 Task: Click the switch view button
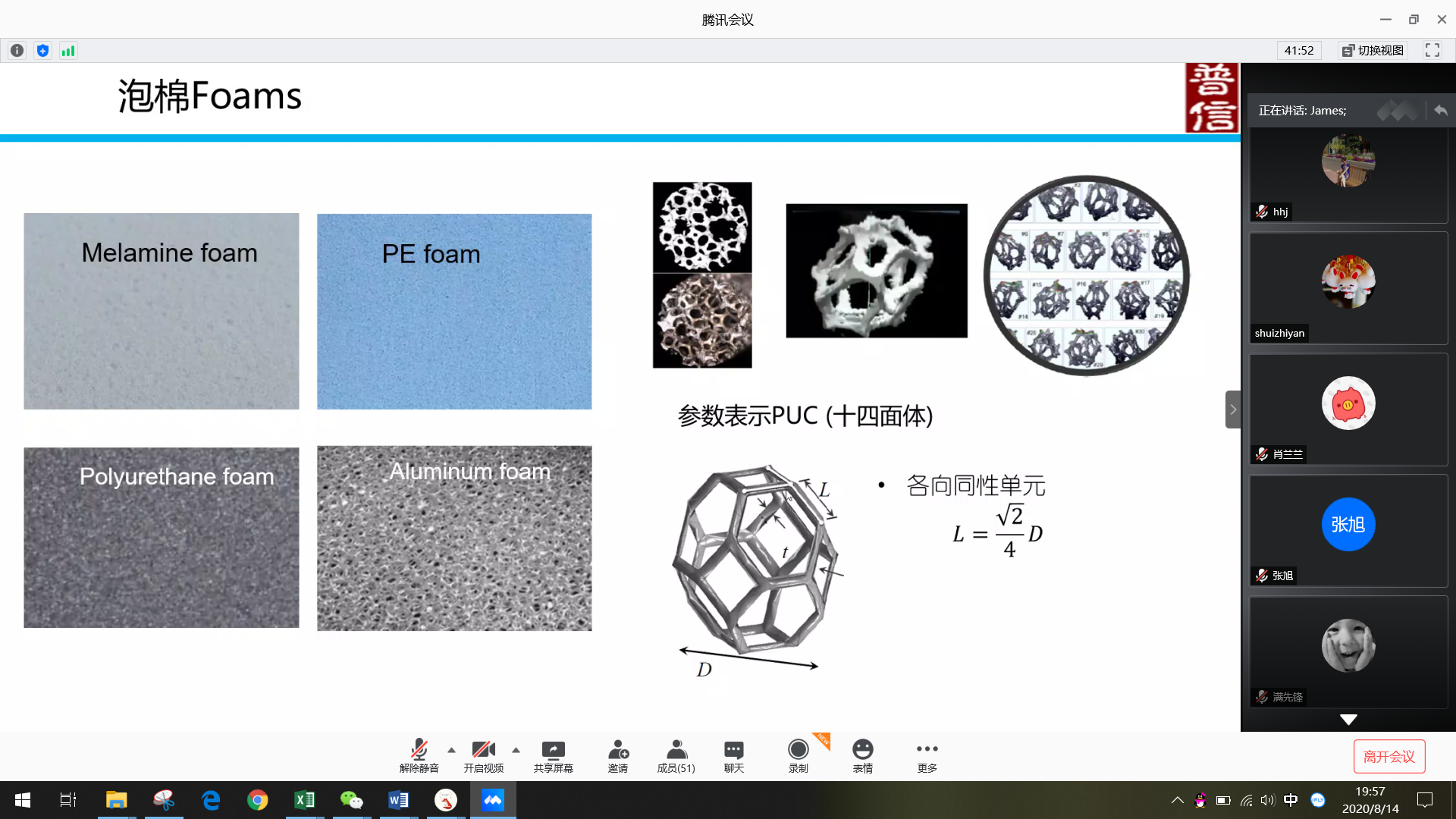(x=1373, y=50)
